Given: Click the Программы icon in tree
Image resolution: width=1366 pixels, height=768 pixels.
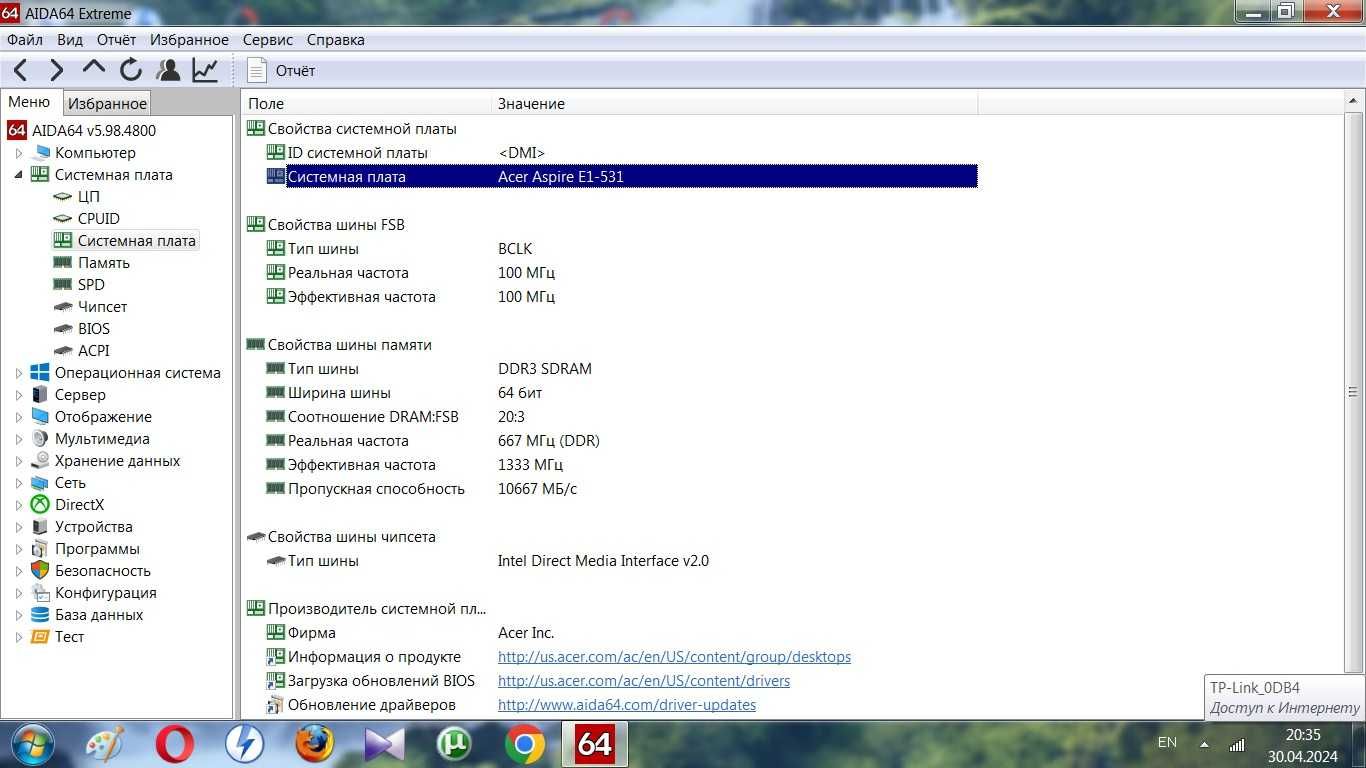Looking at the screenshot, I should [40, 549].
